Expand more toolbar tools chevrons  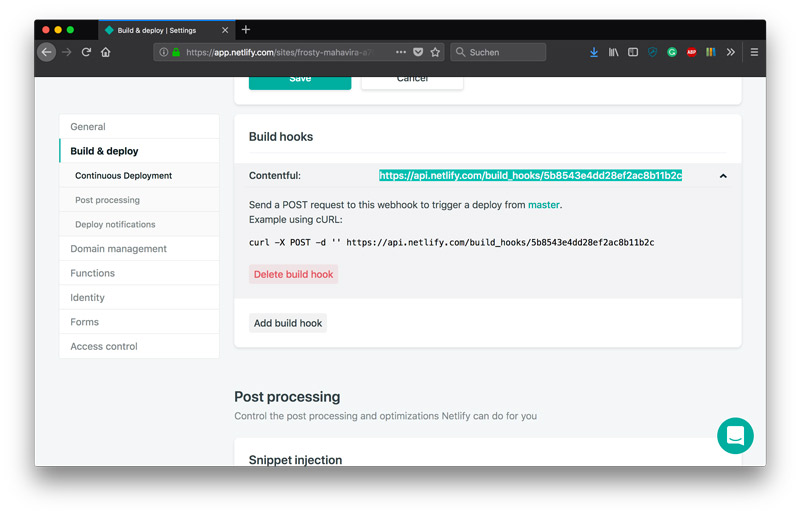pyautogui.click(x=731, y=52)
